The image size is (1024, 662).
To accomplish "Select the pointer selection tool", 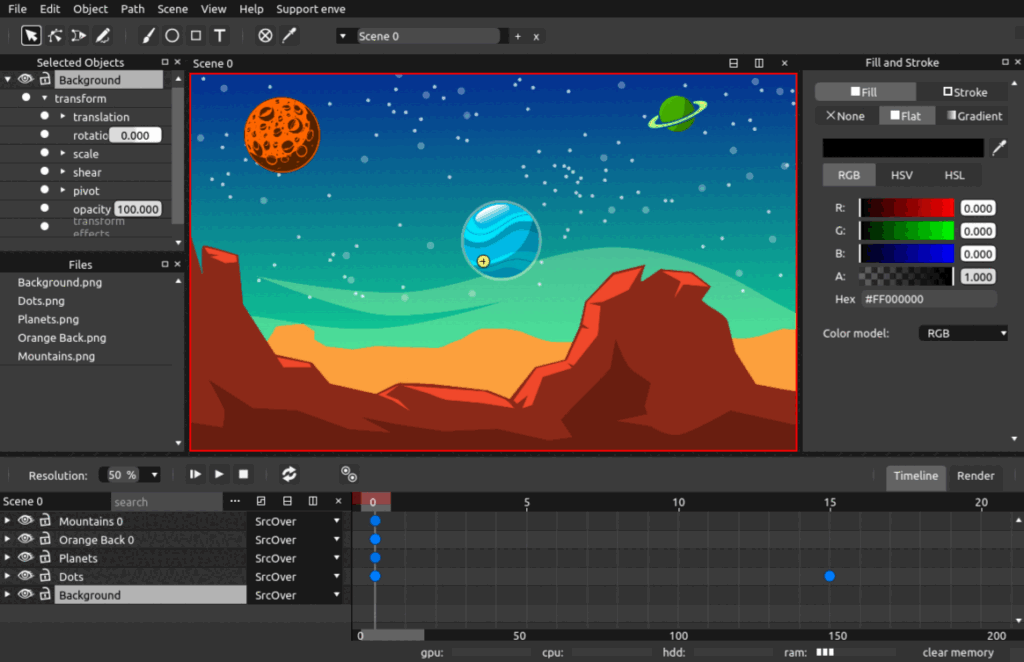I will [31, 36].
